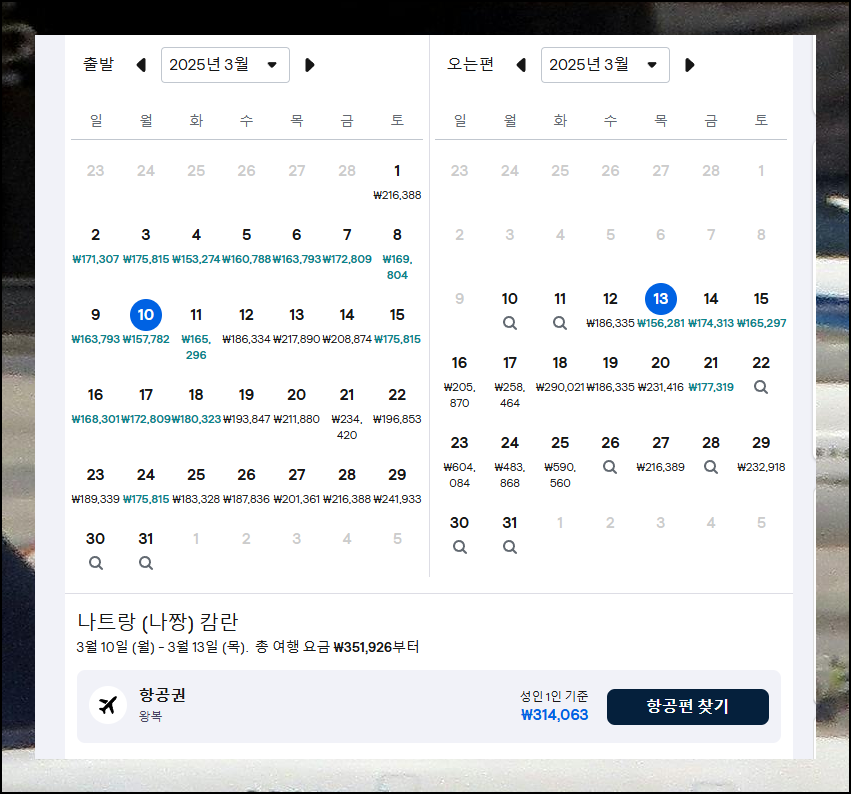Choose departure date March 25 at ₩183,328
Viewport: 851px width, 794px height.
(196, 485)
